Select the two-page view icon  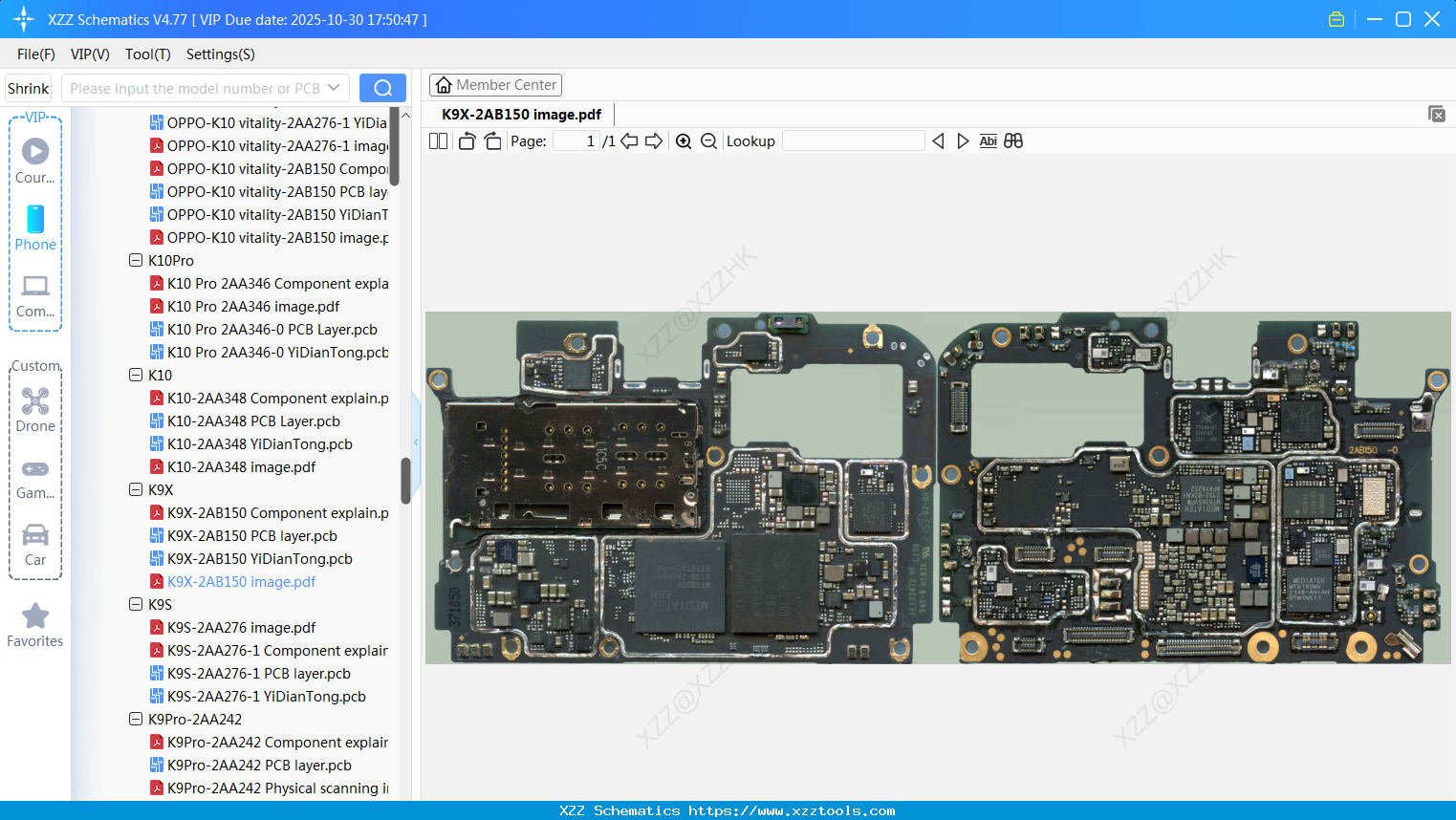pos(438,140)
